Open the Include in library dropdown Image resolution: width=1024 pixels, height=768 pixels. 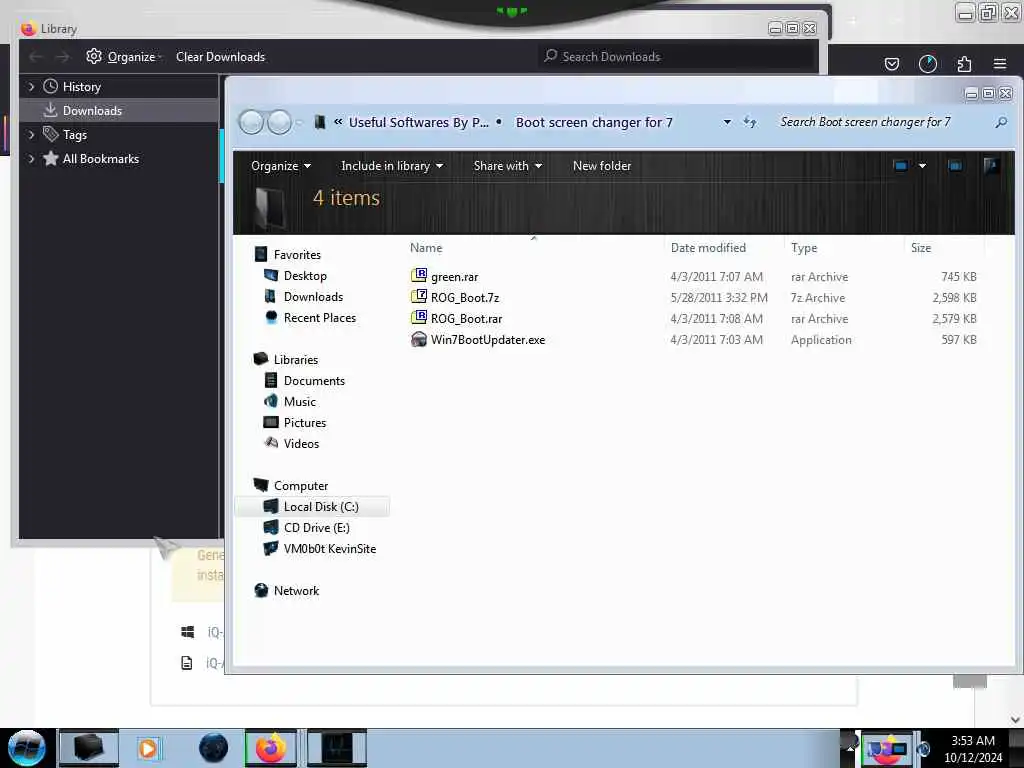pos(392,166)
